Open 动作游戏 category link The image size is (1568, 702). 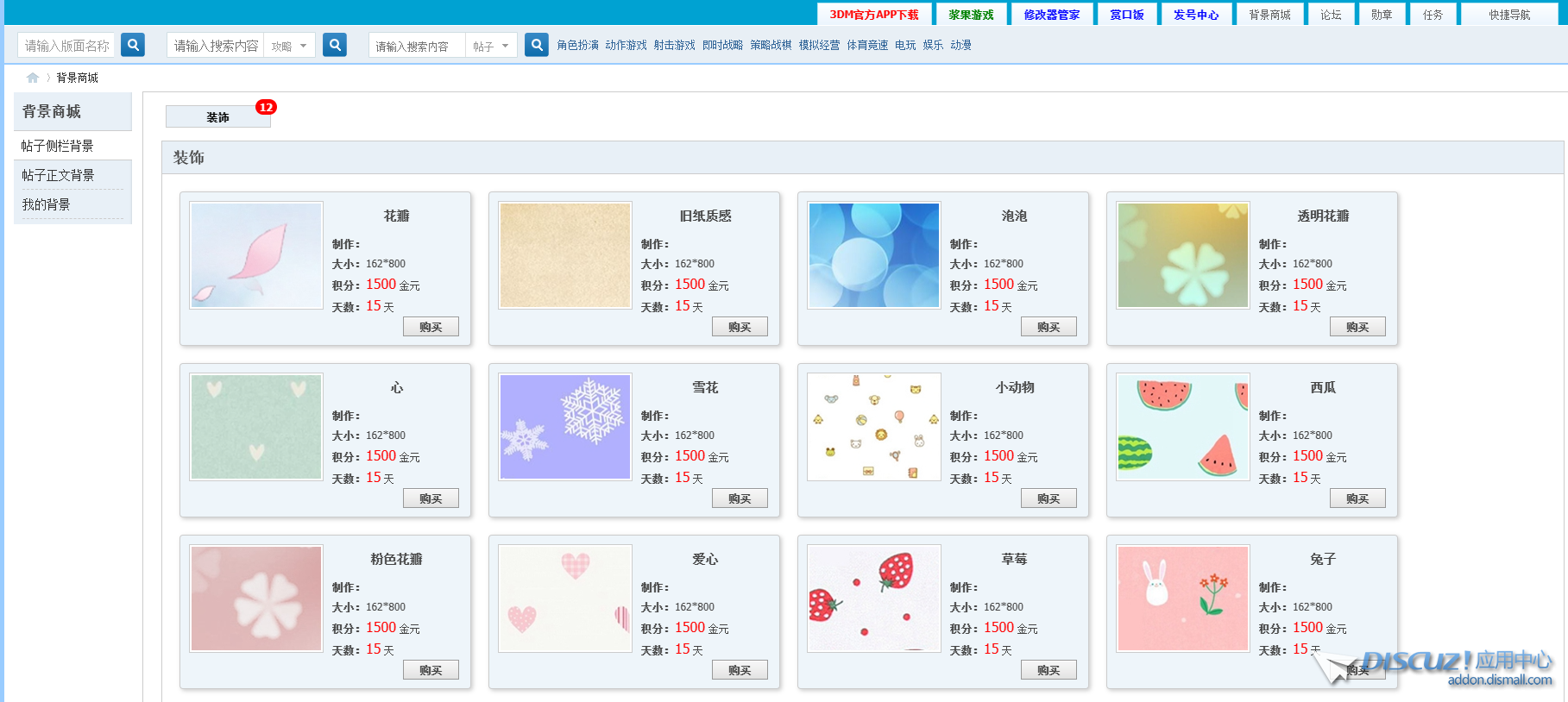(x=626, y=45)
